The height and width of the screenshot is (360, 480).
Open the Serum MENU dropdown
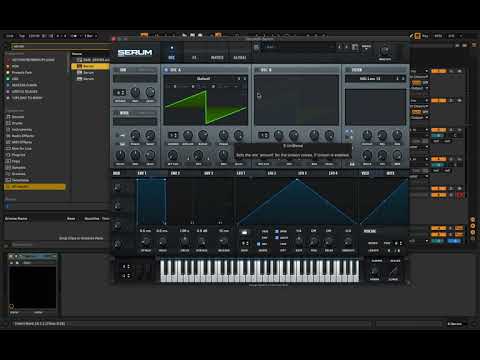[x=366, y=47]
